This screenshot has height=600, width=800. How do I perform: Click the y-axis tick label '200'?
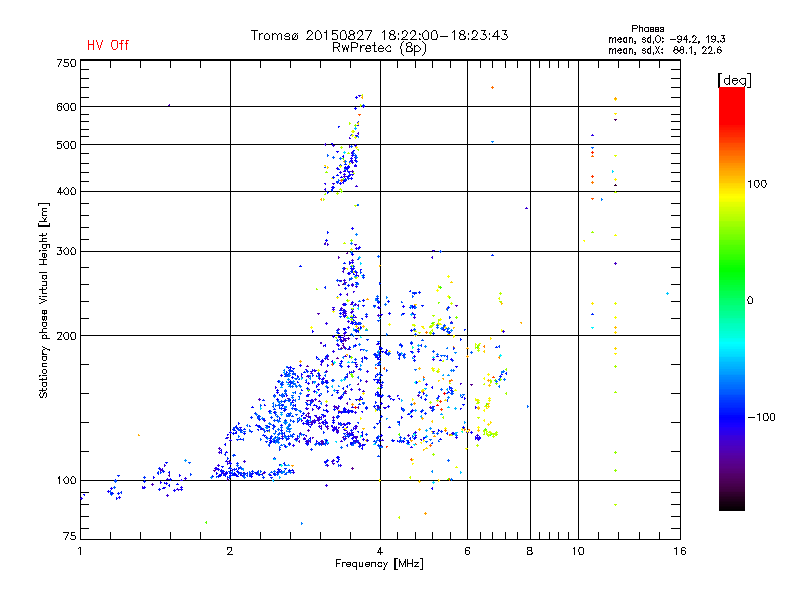66,336
